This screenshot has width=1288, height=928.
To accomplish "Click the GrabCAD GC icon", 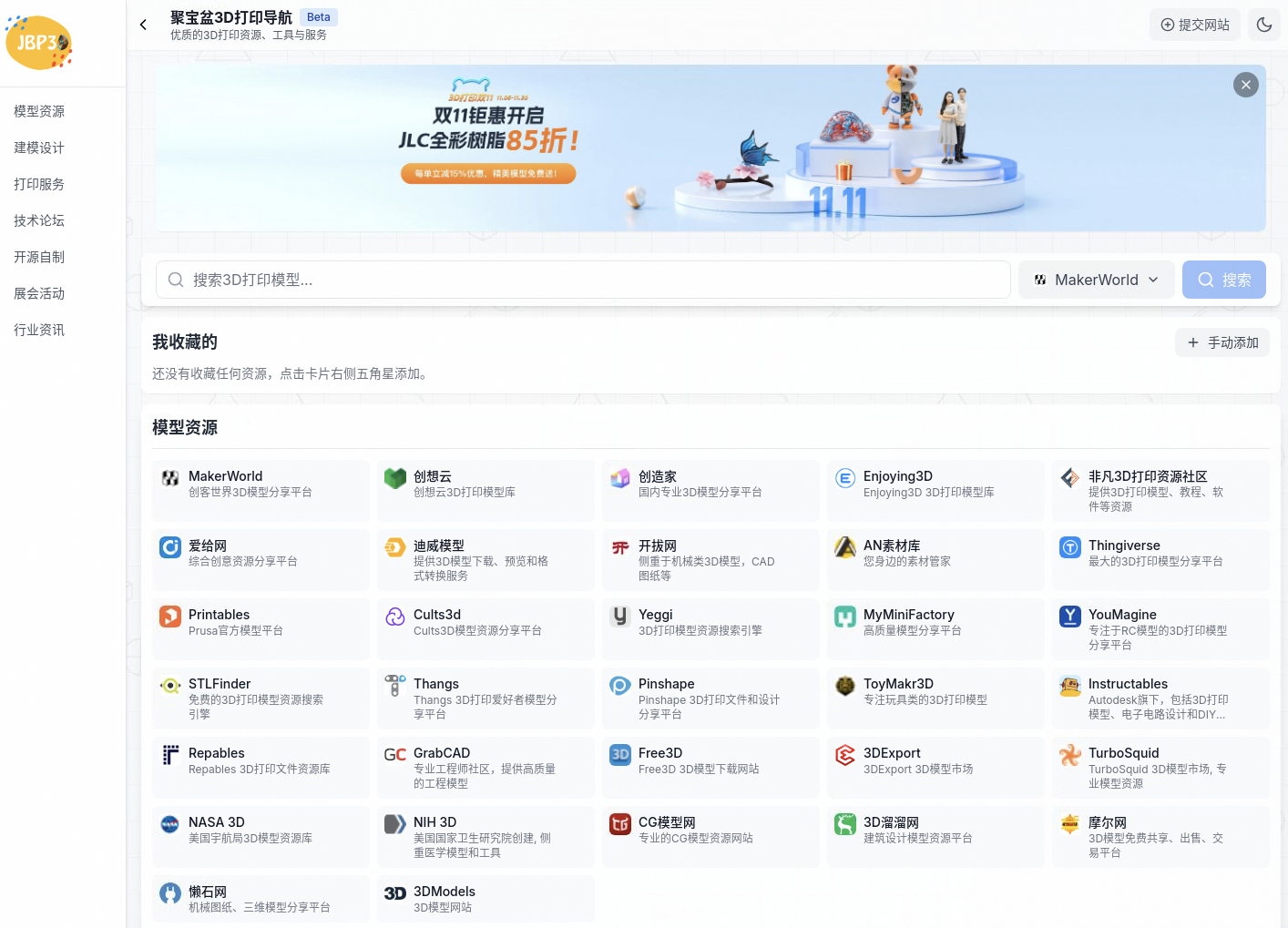I will tap(395, 755).
